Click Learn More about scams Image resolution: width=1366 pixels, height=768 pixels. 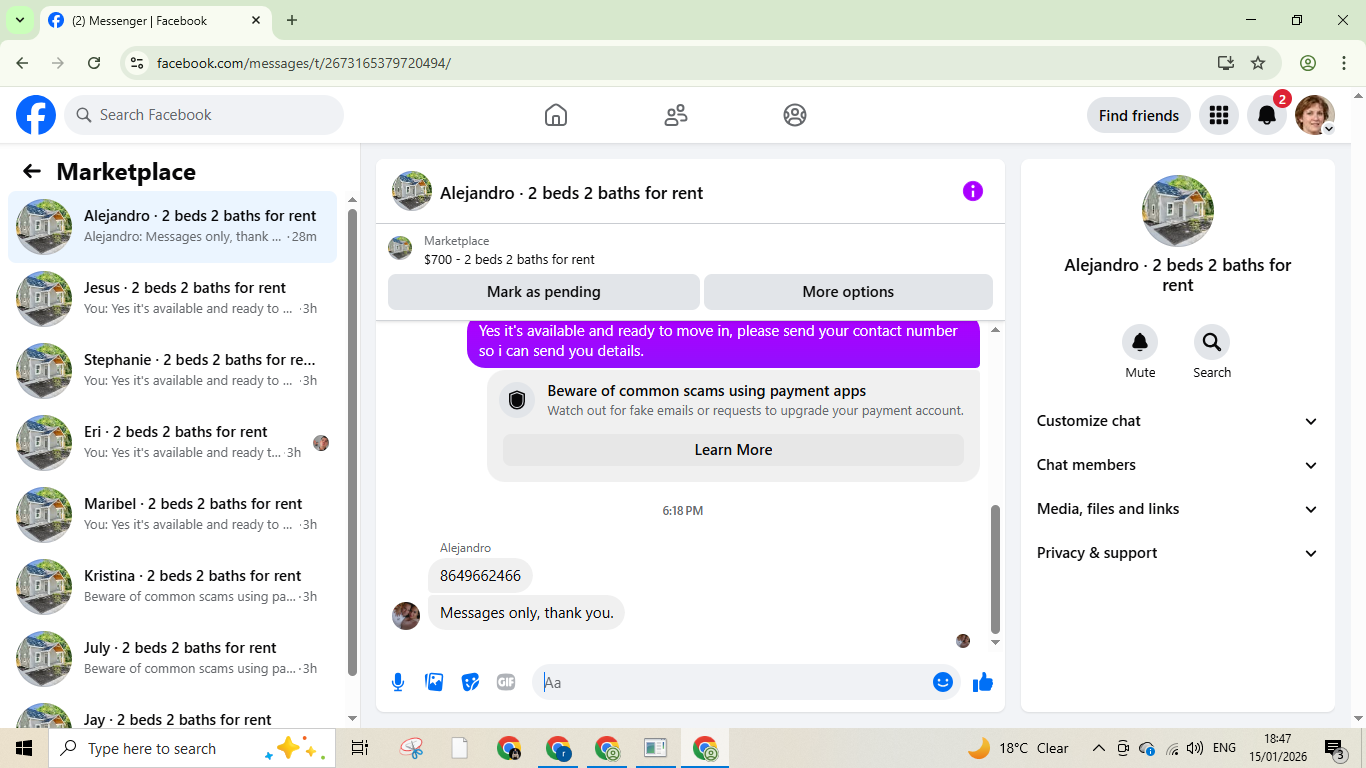[733, 450]
